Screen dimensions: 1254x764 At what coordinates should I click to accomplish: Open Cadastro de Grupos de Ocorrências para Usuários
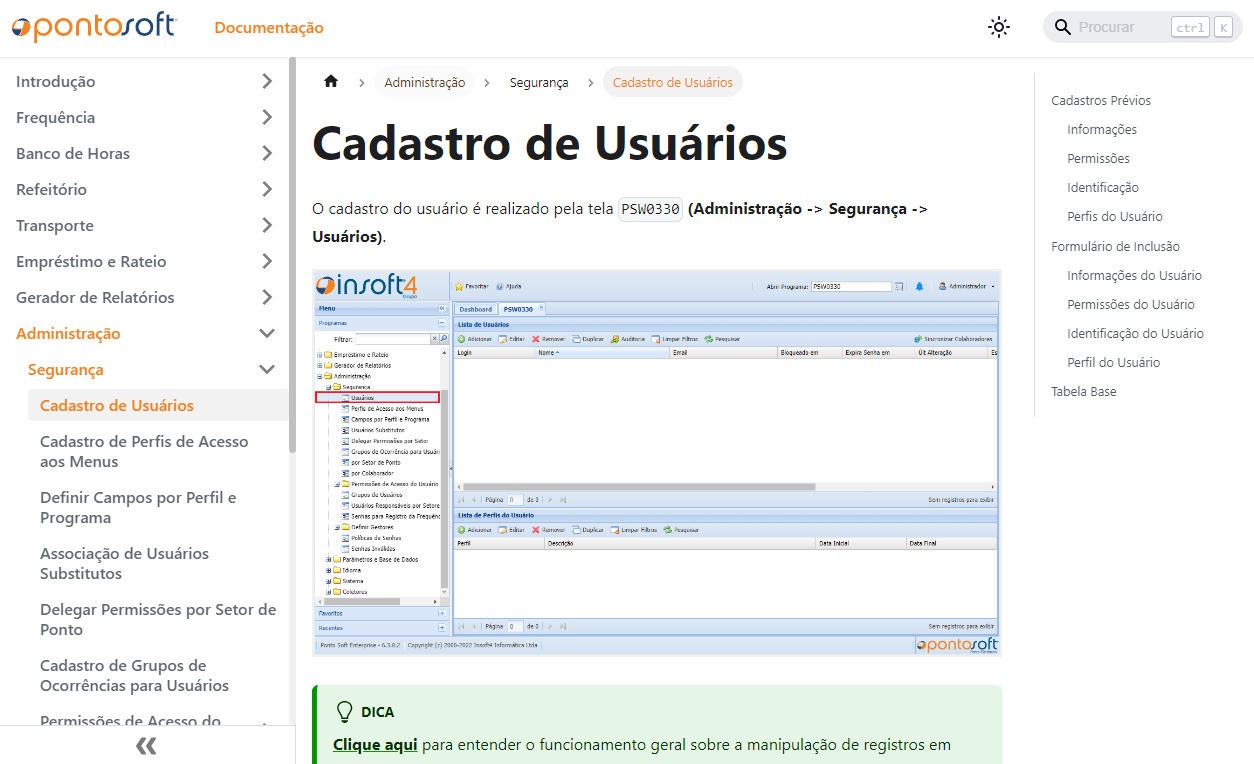pyautogui.click(x=158, y=676)
